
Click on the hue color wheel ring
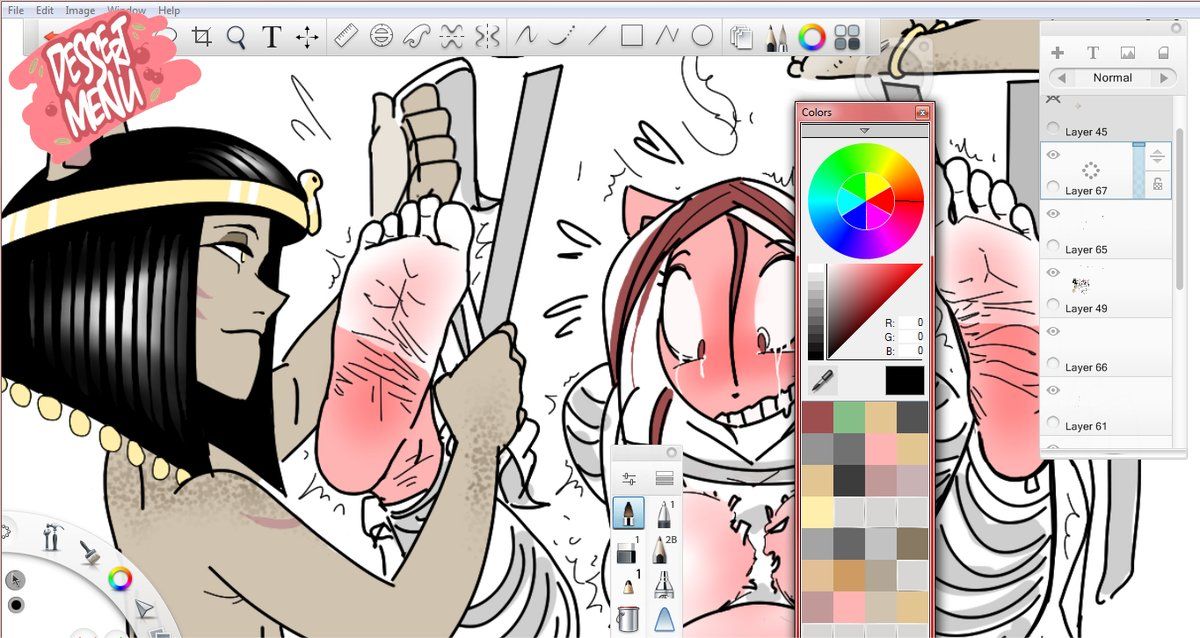(865, 200)
